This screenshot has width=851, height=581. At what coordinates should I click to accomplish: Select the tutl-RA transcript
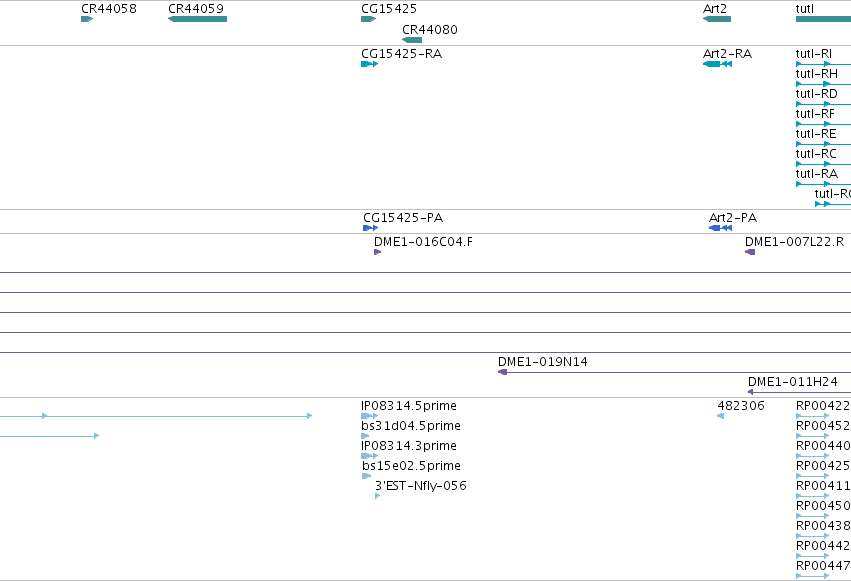click(x=823, y=184)
